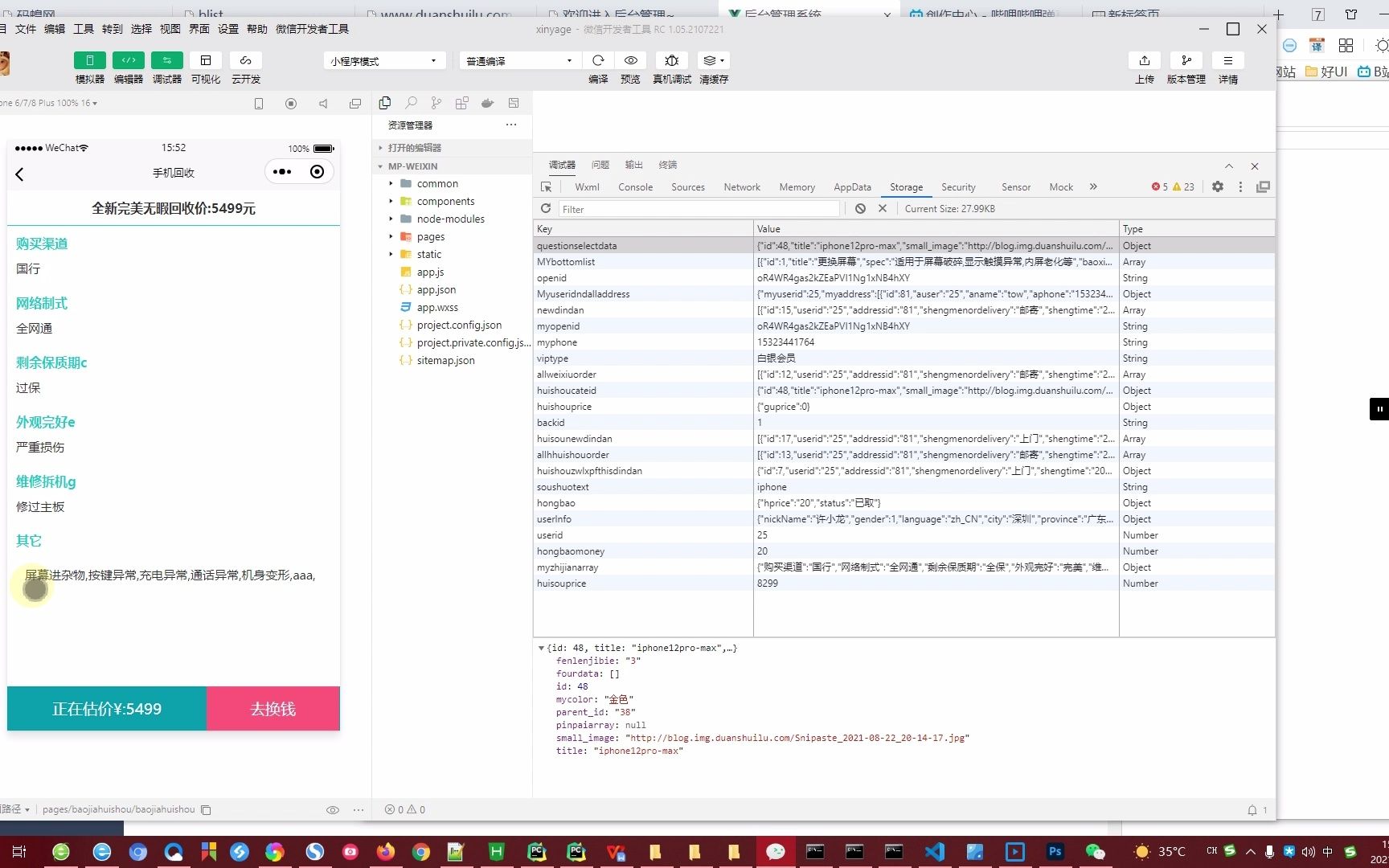The image size is (1389, 868).
Task: Open the search icon in the editor sidebar
Action: (x=411, y=103)
